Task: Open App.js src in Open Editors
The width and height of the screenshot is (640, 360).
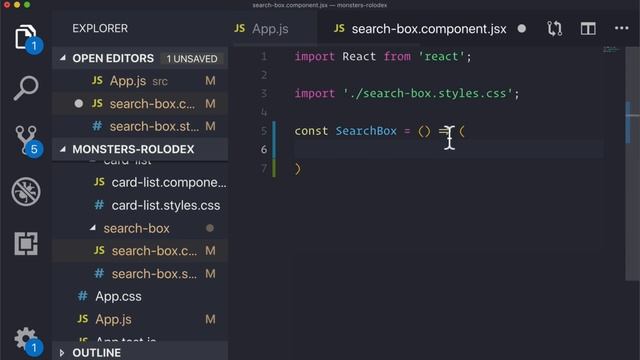Action: coord(140,81)
